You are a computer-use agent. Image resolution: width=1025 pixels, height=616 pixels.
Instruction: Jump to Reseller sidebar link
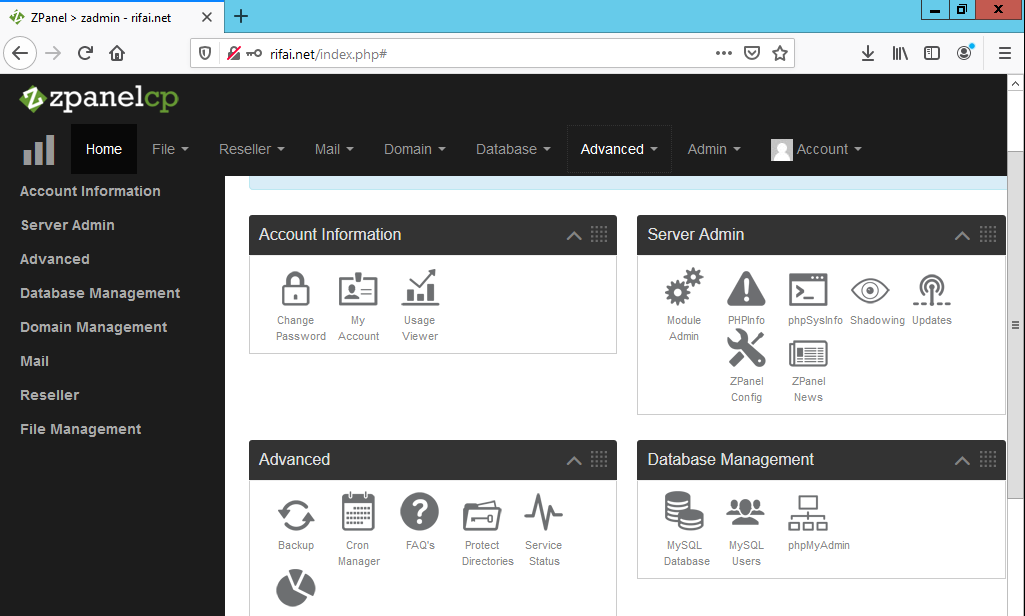(50, 395)
